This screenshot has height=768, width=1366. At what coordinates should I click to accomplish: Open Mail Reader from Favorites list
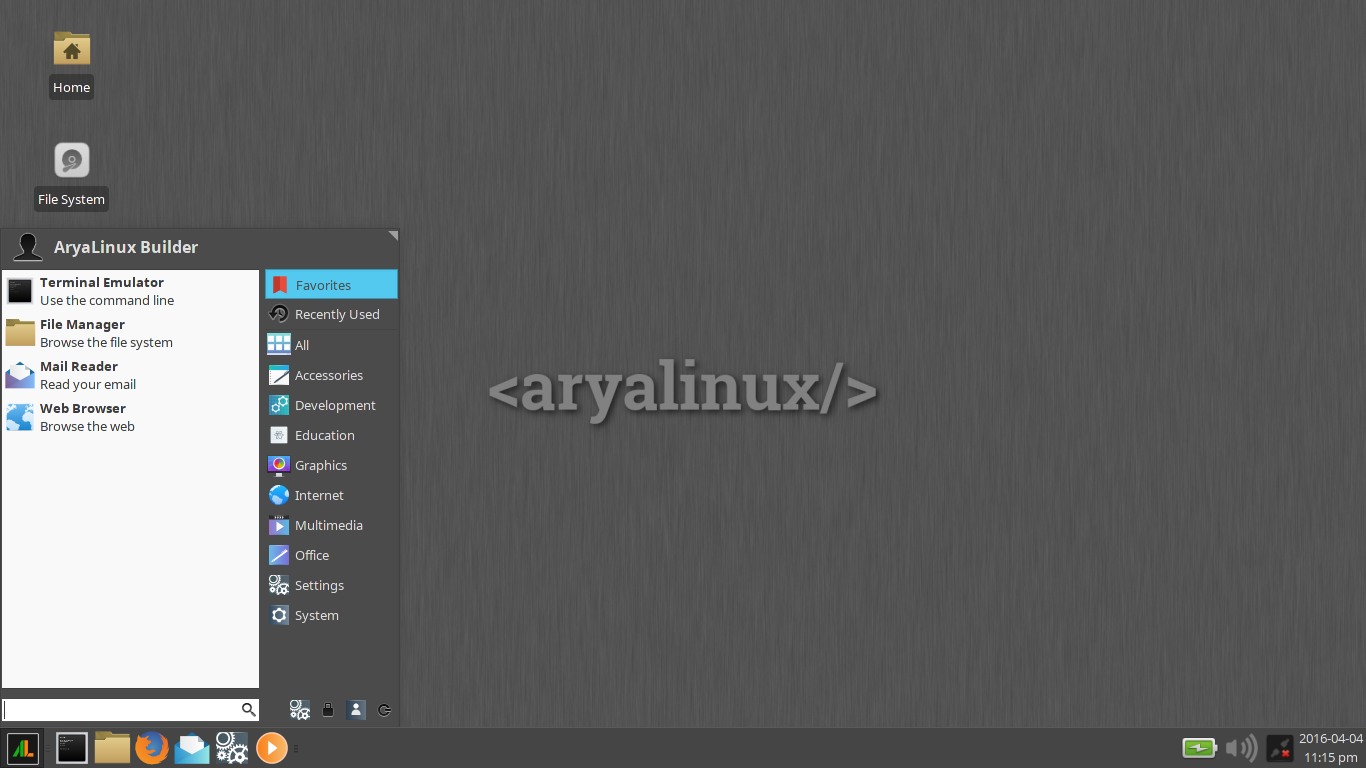point(130,375)
